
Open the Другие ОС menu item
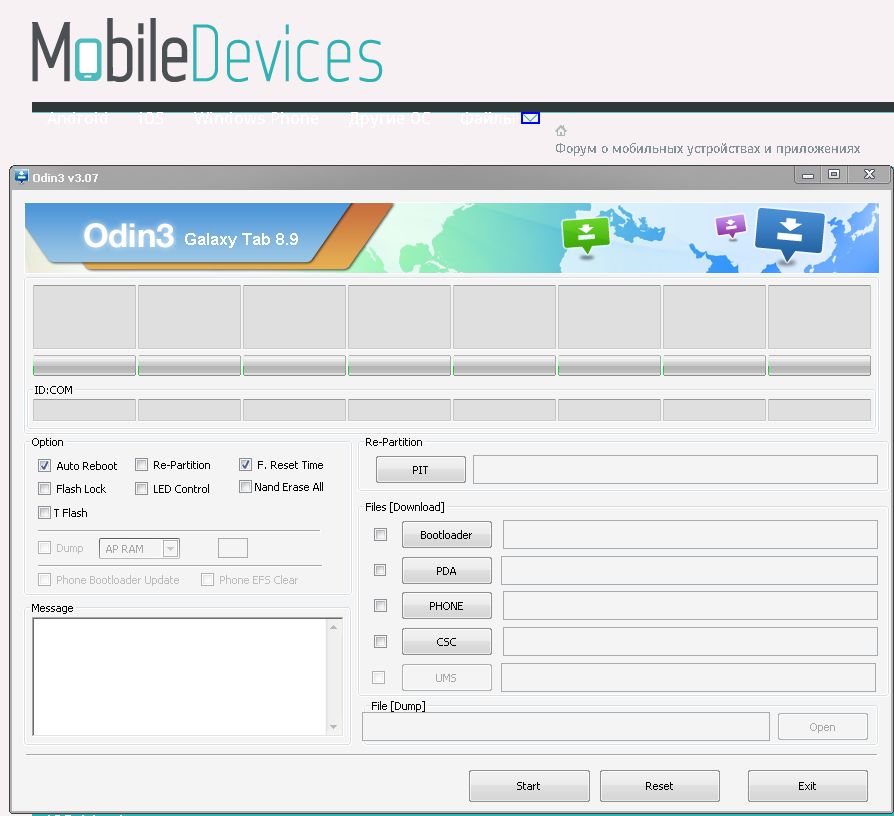coord(390,118)
